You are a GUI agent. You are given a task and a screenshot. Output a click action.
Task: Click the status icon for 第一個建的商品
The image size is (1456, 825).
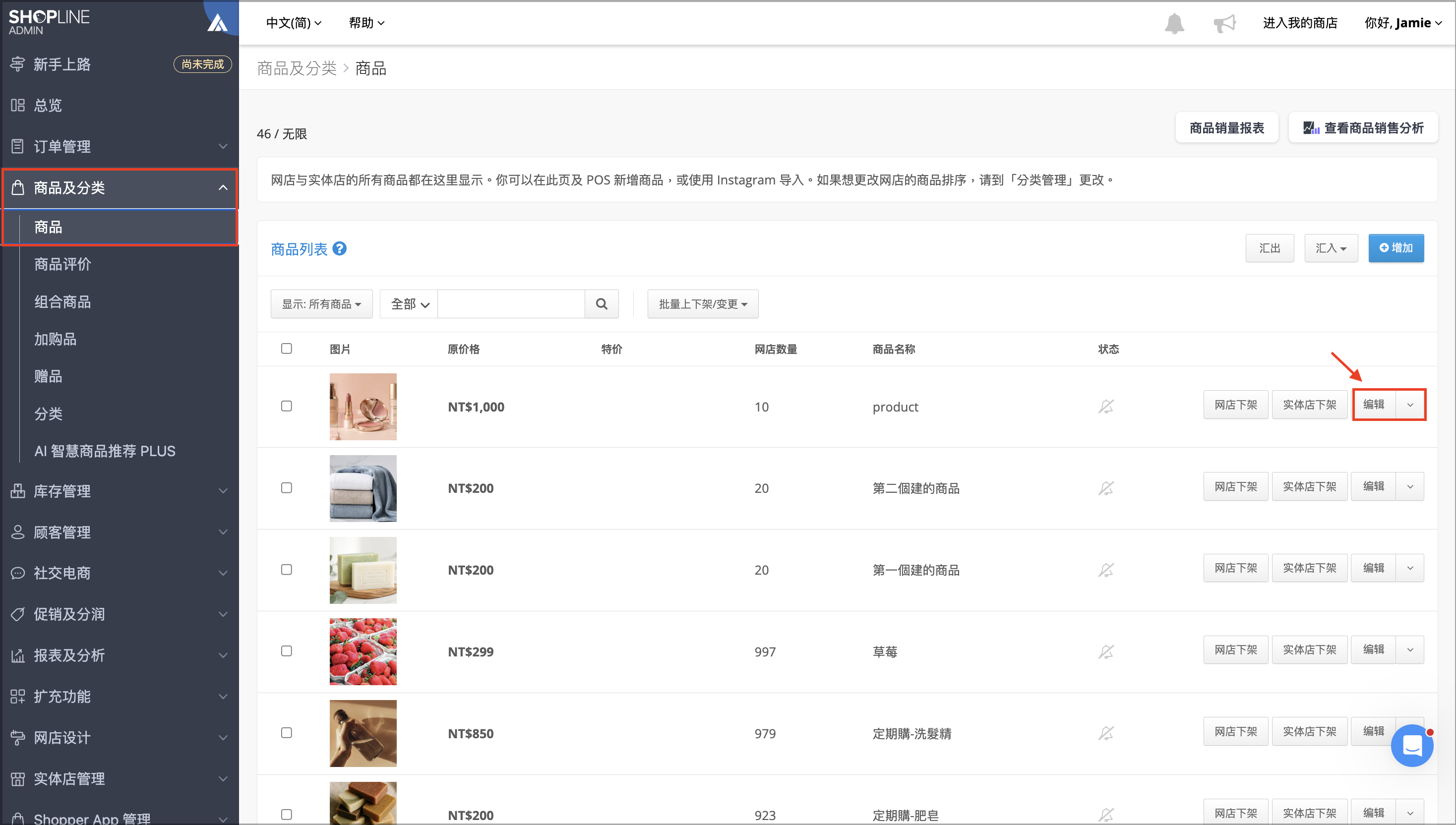pos(1106,570)
